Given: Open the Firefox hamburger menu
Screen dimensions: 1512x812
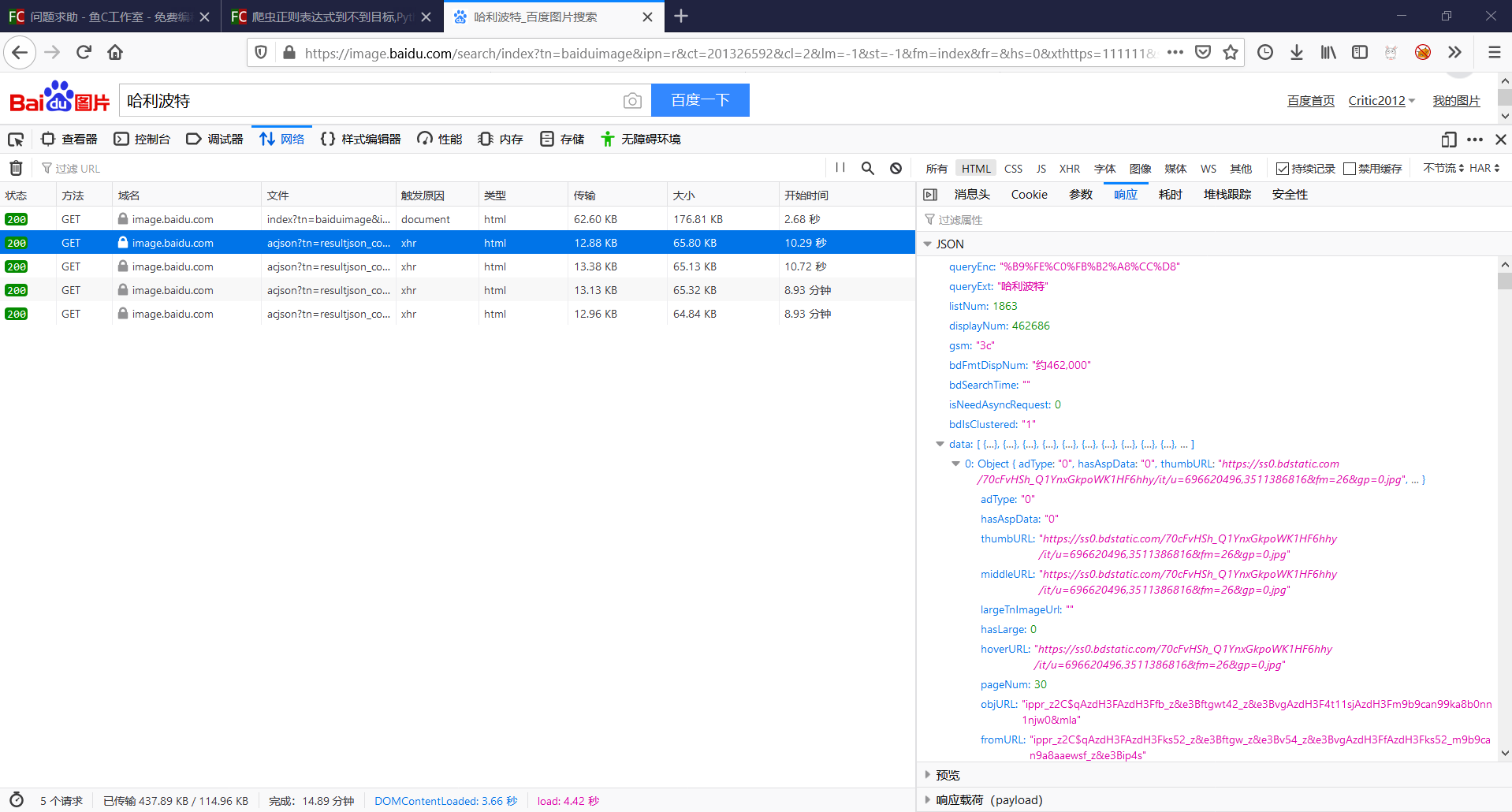Looking at the screenshot, I should coord(1494,53).
